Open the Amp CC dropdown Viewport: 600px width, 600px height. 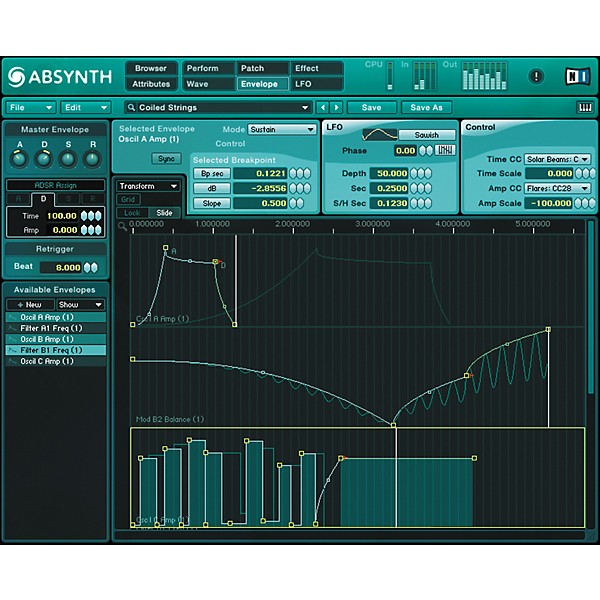(x=558, y=188)
